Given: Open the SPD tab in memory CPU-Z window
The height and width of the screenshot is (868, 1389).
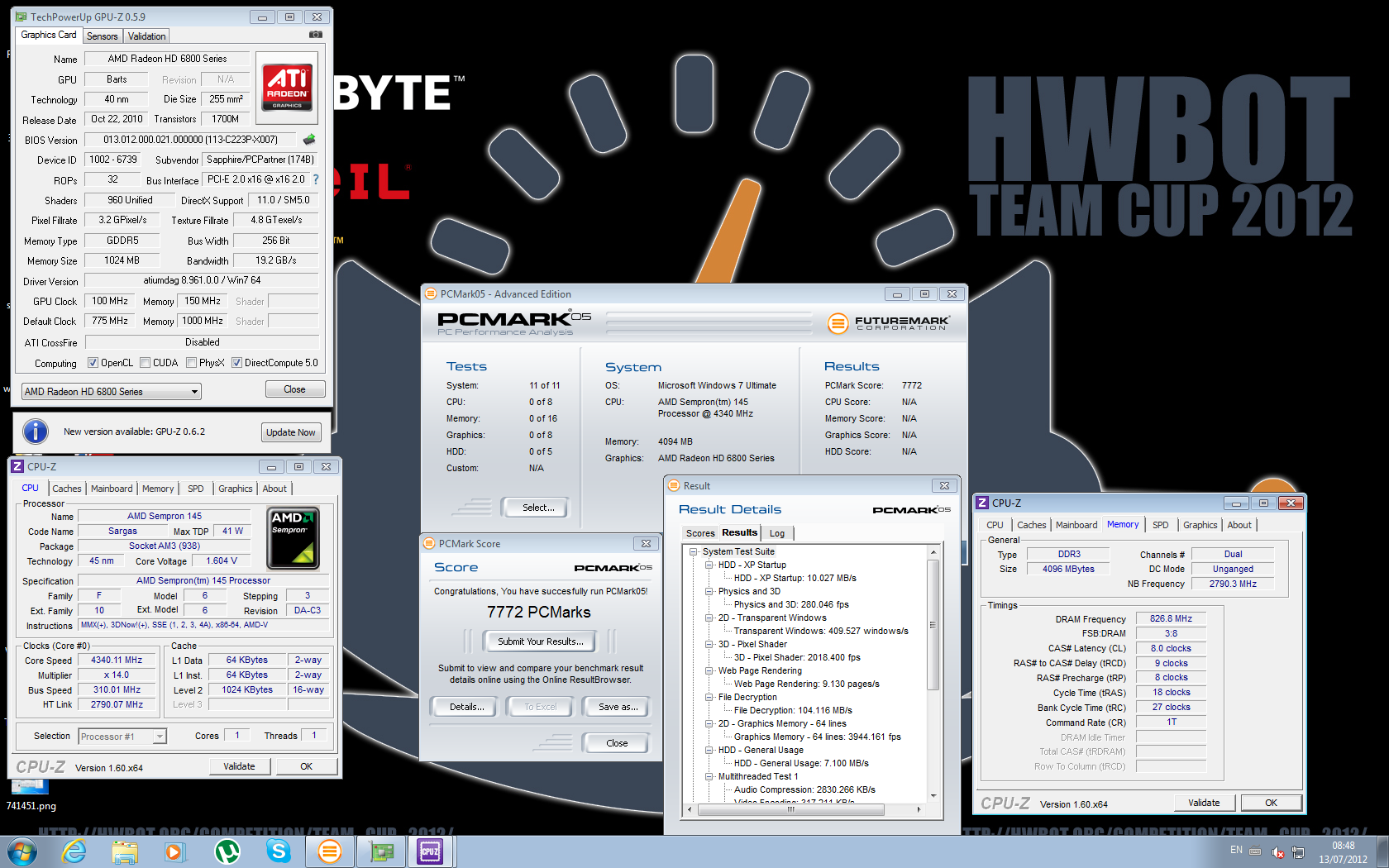Looking at the screenshot, I should [x=1161, y=525].
